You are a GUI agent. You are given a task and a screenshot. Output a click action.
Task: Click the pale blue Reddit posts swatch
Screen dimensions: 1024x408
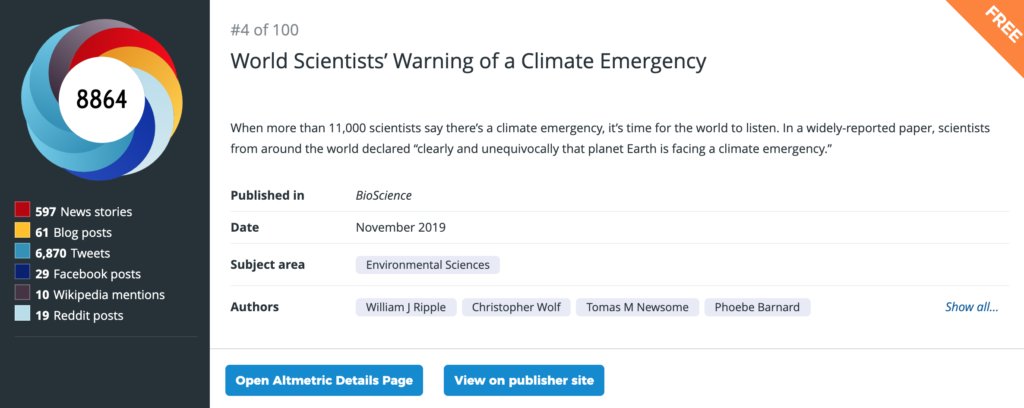click(22, 315)
